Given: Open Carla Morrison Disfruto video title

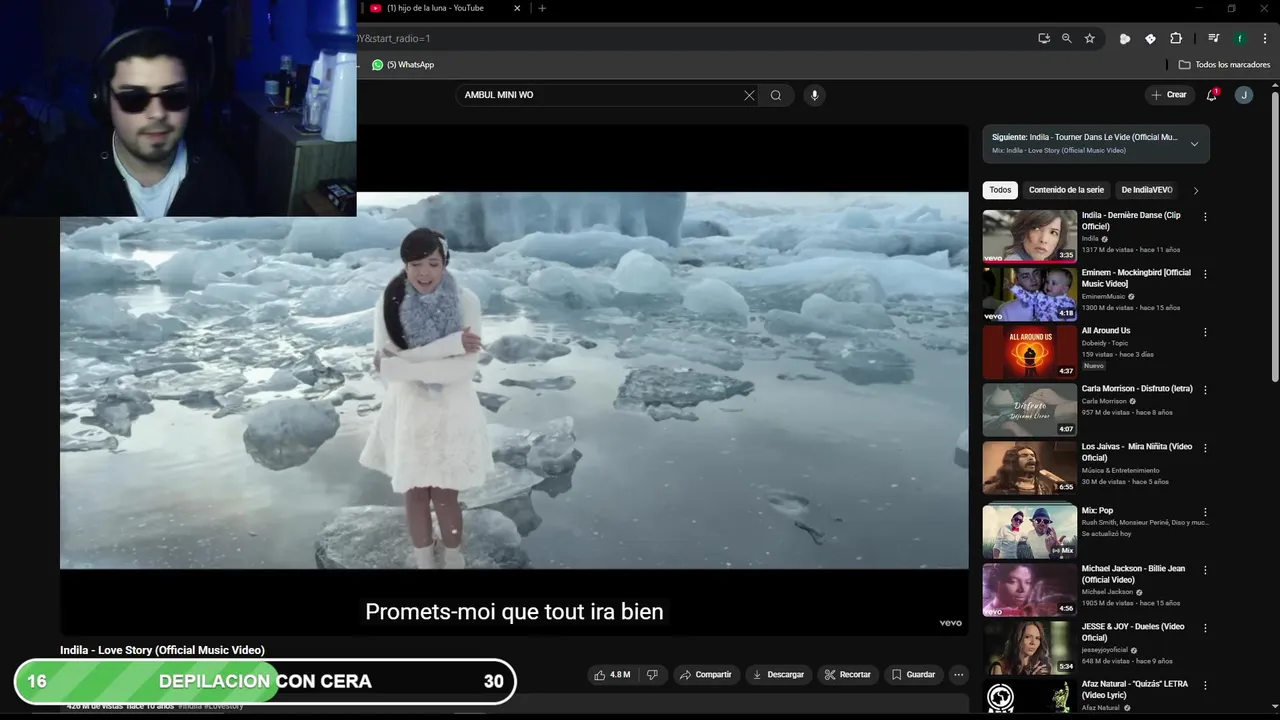Looking at the screenshot, I should pyautogui.click(x=1137, y=388).
